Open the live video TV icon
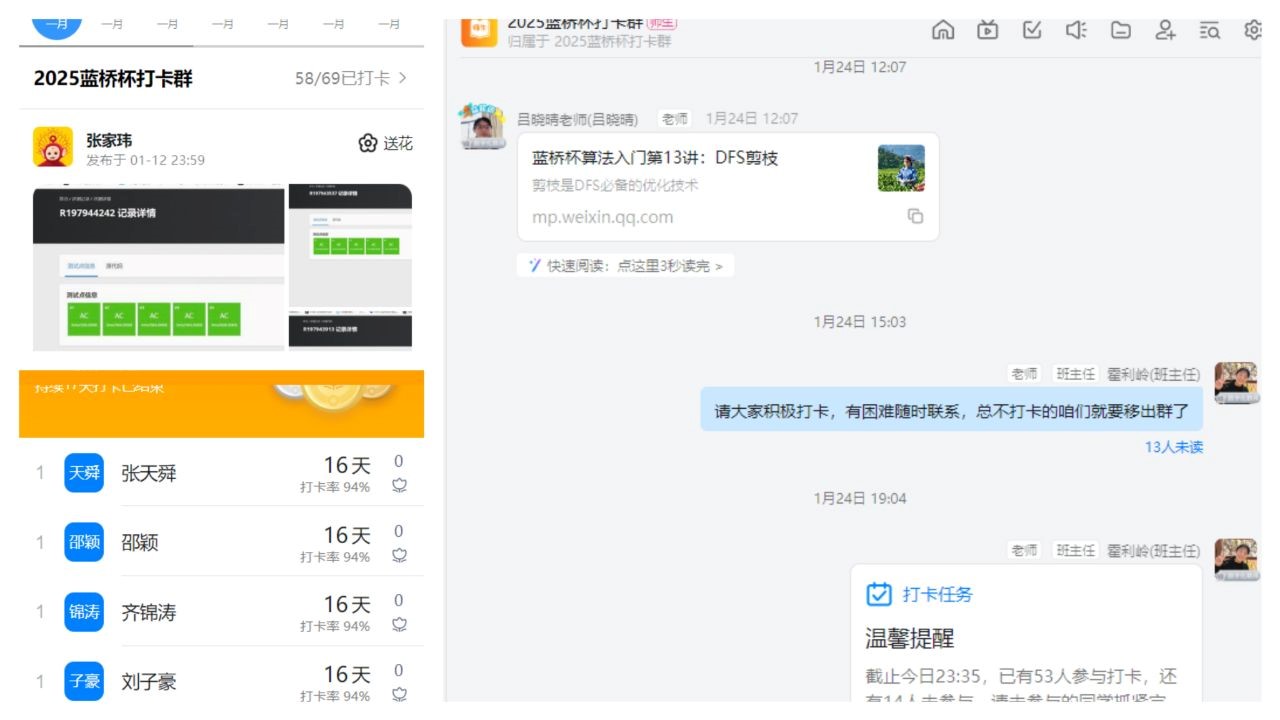This screenshot has width=1280, height=720. coord(987,30)
